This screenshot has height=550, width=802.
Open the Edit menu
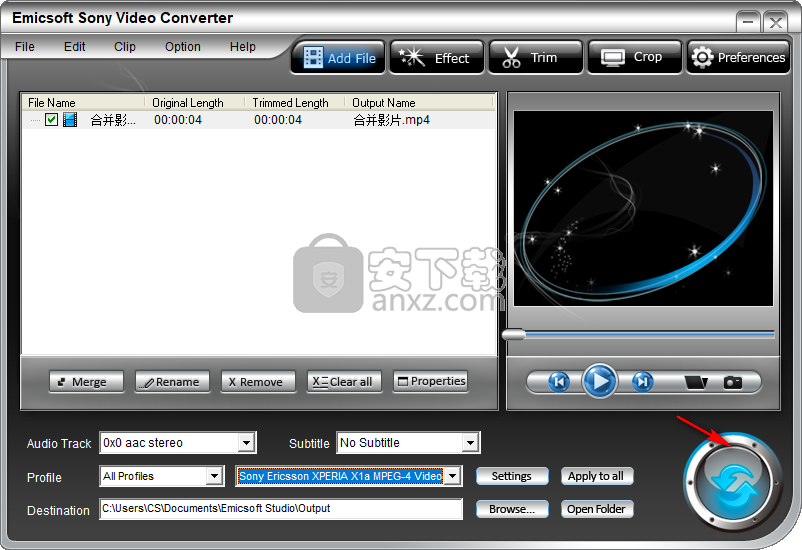pos(75,47)
